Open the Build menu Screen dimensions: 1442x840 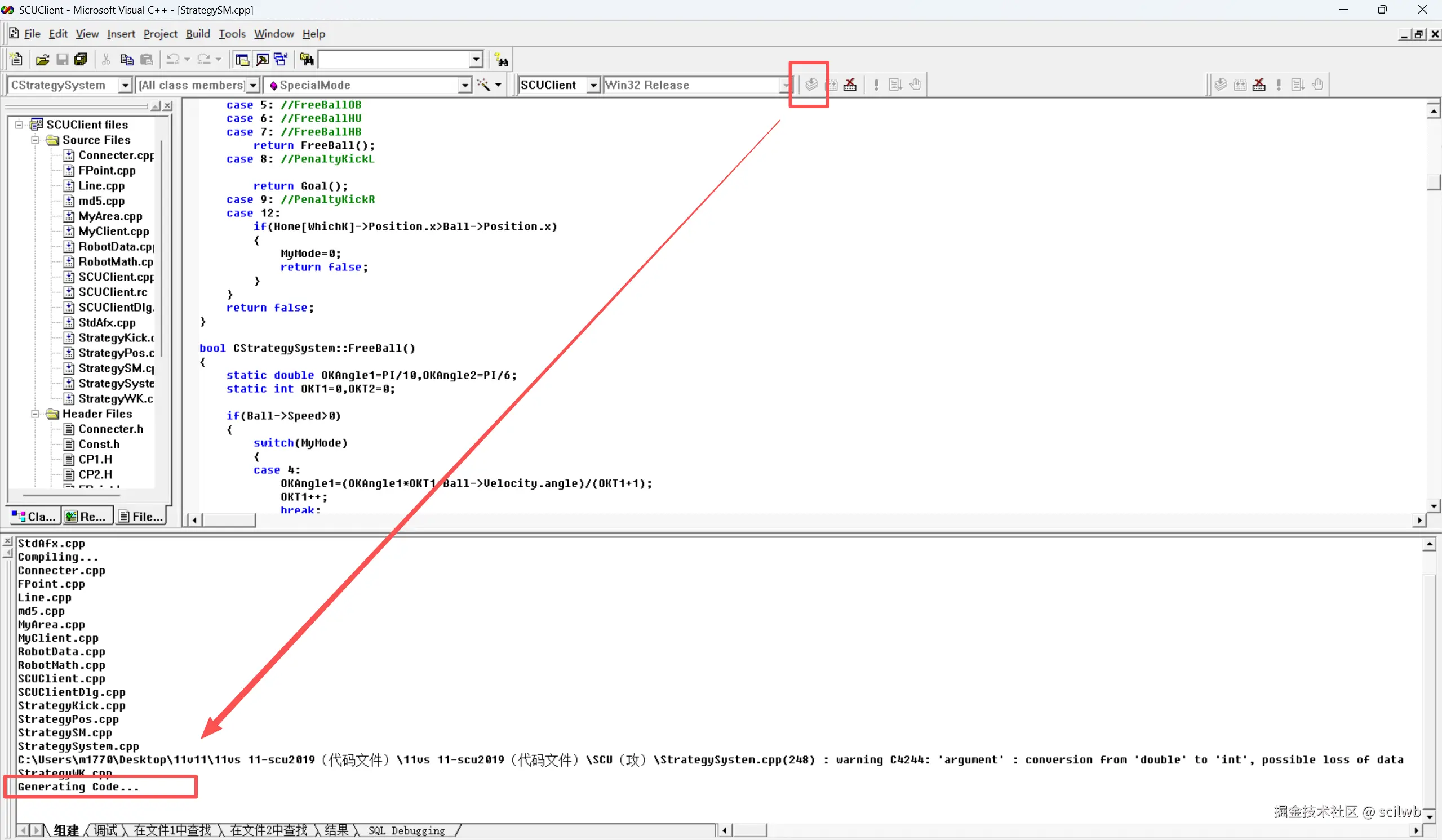point(197,34)
